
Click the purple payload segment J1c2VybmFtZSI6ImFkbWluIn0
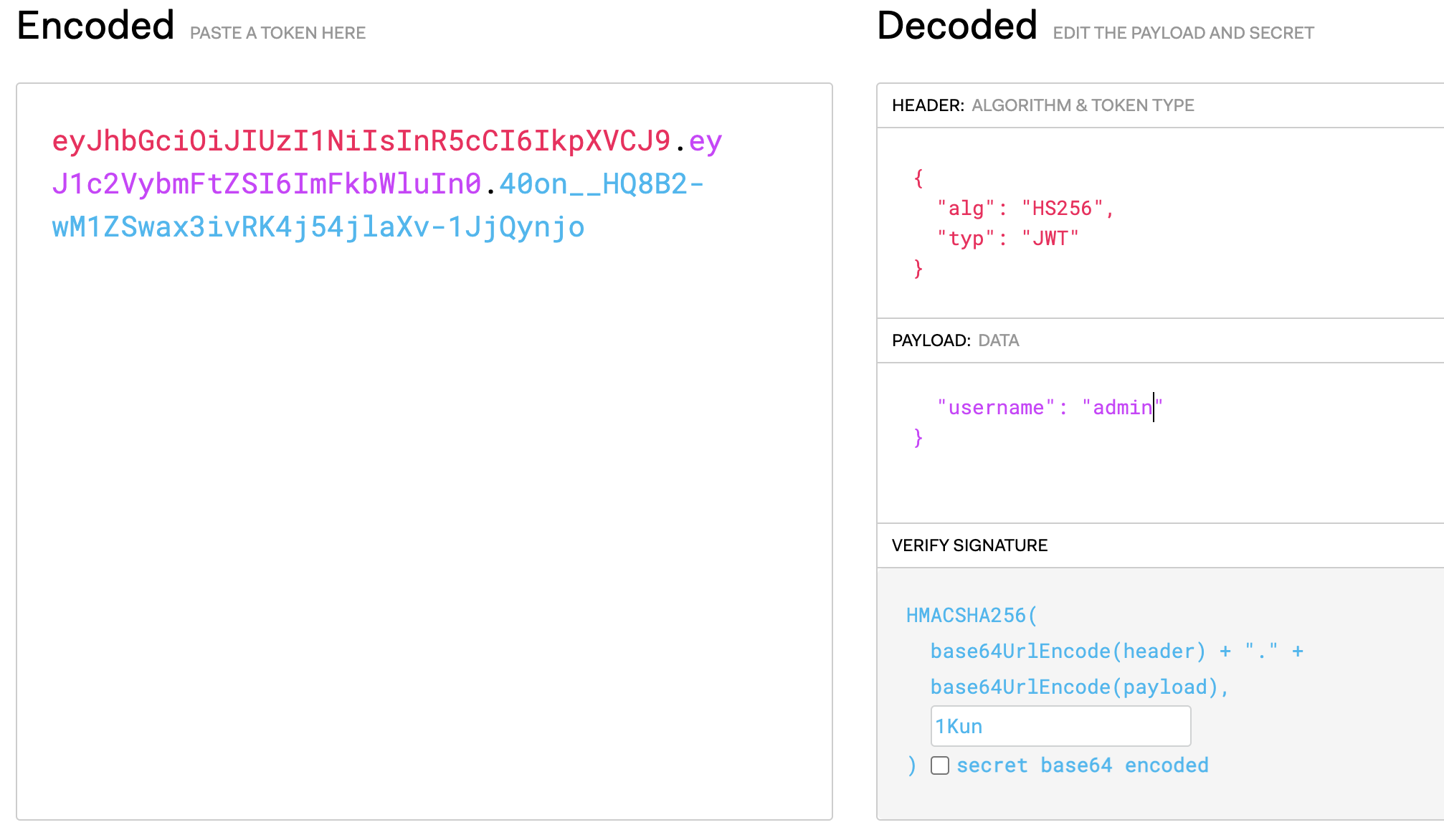point(267,184)
